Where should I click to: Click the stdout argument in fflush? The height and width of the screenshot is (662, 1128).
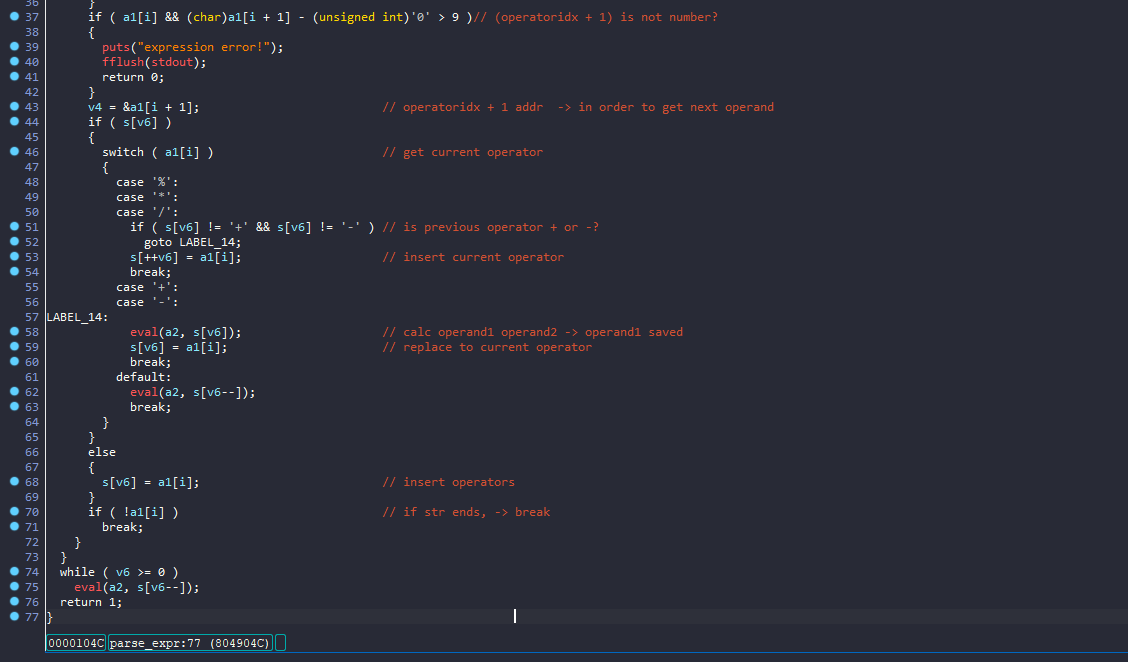[x=172, y=62]
